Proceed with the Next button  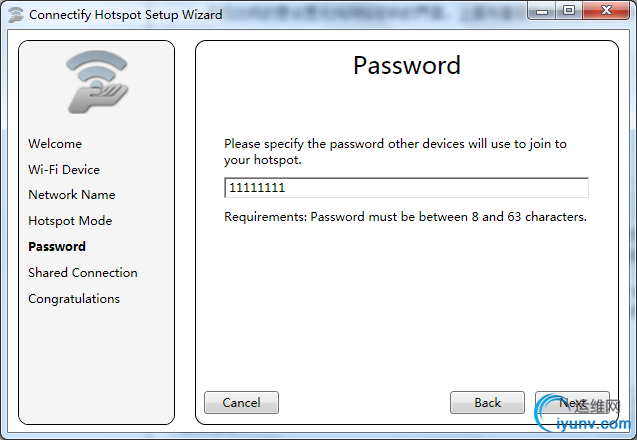pyautogui.click(x=572, y=403)
